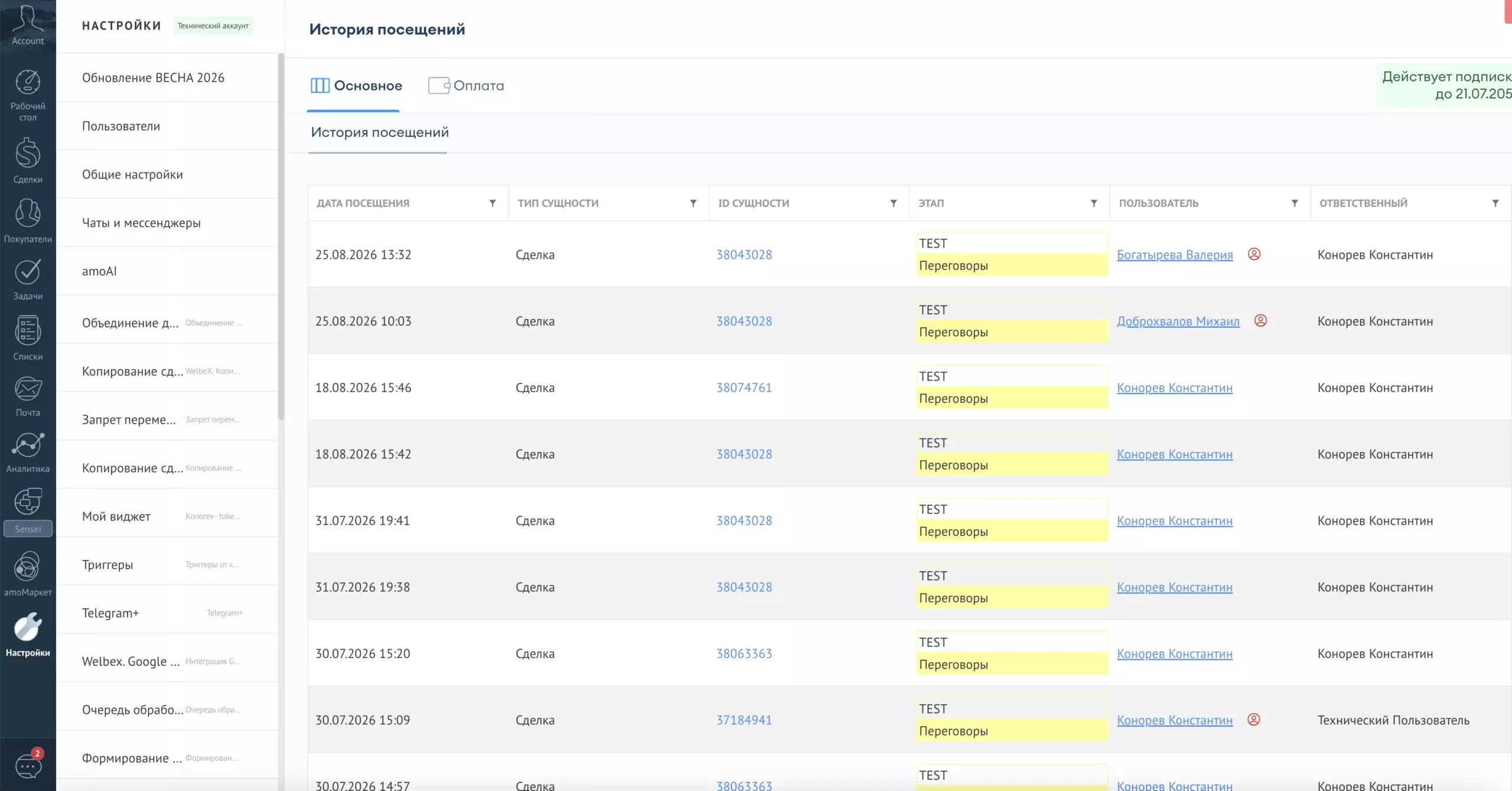The image size is (1512, 791).
Task: Open chat notifications bubble icon
Action: pyautogui.click(x=28, y=766)
